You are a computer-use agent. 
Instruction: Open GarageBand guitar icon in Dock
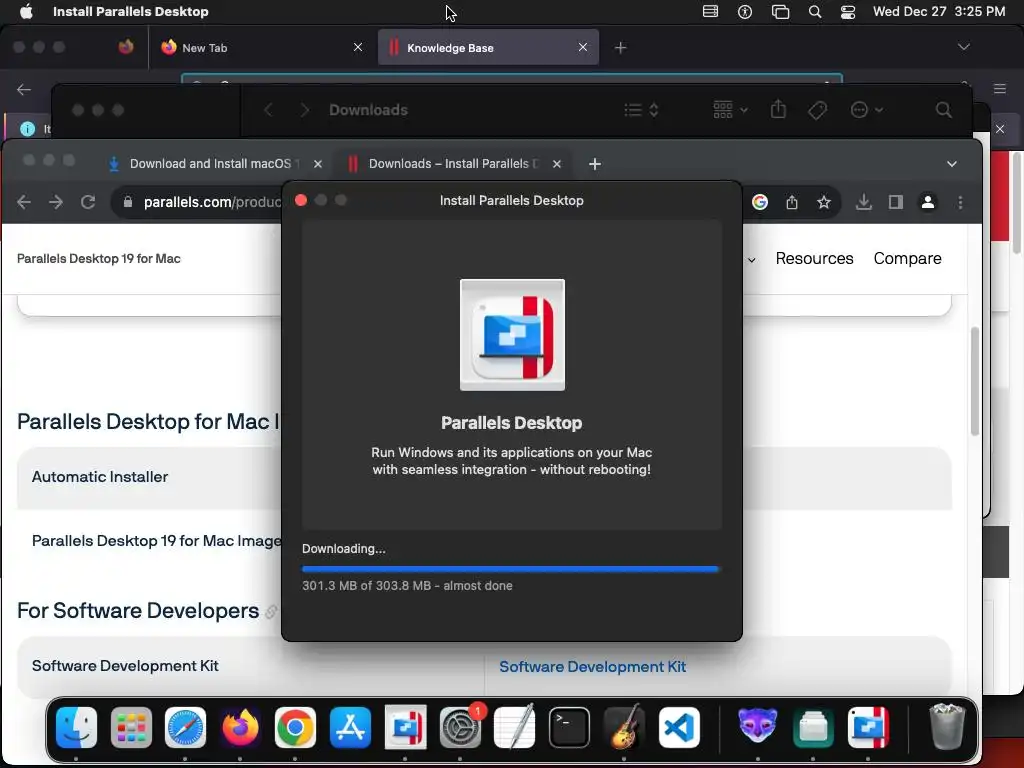624,728
